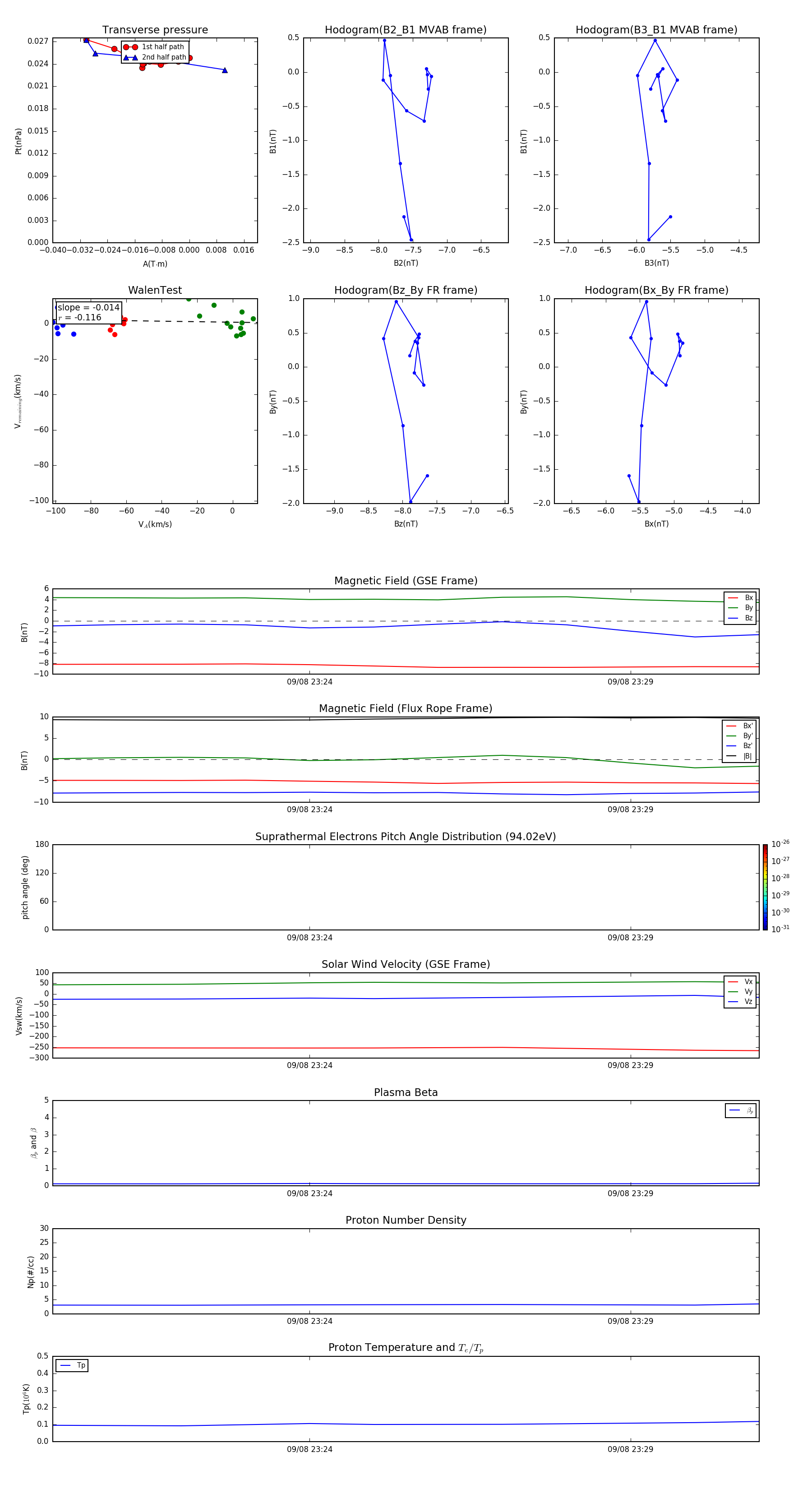This screenshot has height=1489, width=812.
Task: Select the 10^-26 colorbar tick label
Action: click(x=780, y=844)
